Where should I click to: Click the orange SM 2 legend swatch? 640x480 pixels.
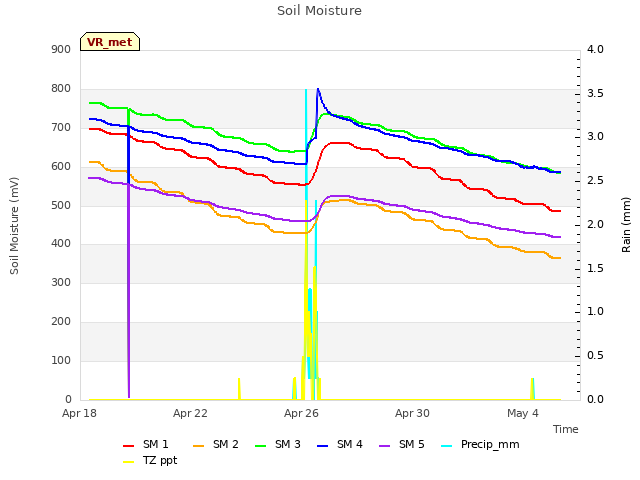(198, 446)
